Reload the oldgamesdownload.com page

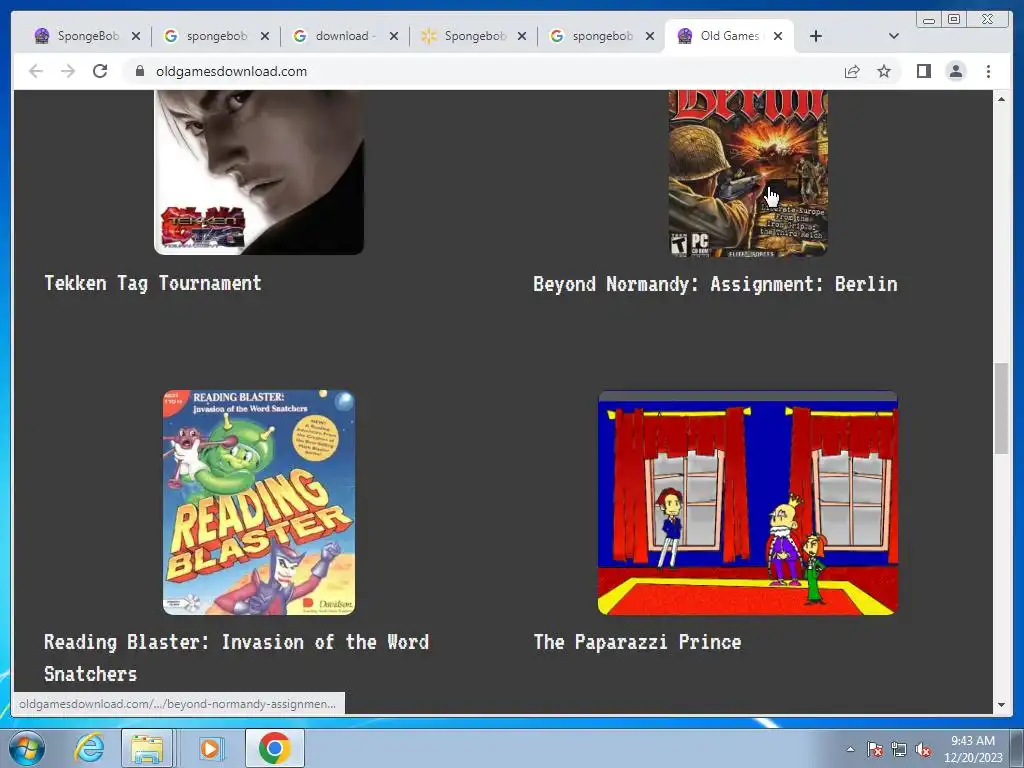coord(100,71)
